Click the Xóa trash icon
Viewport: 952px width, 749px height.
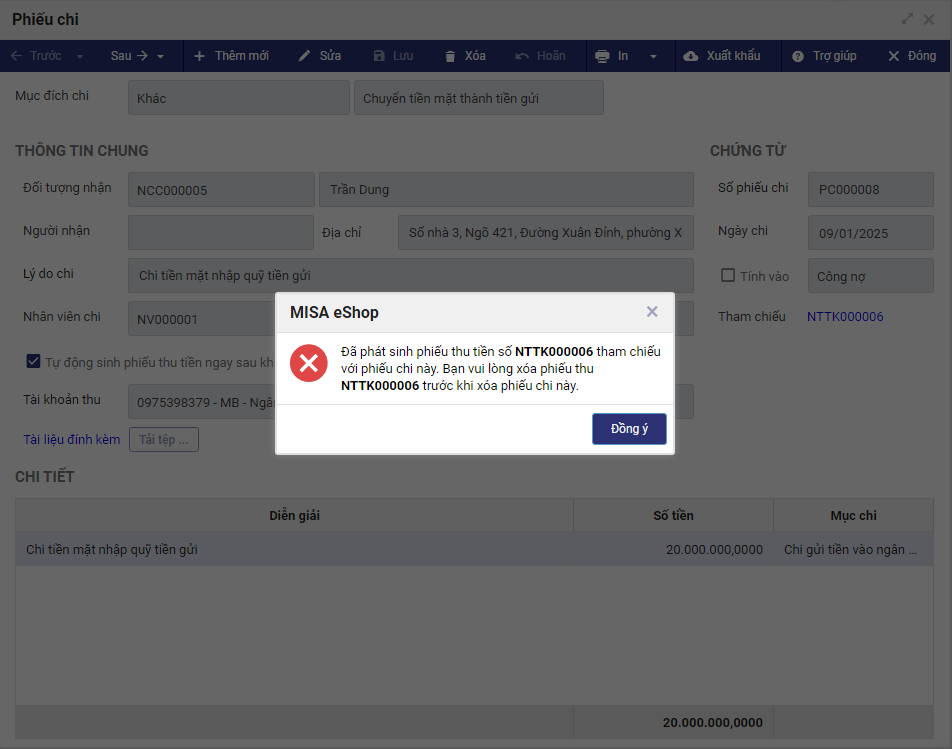click(x=450, y=56)
